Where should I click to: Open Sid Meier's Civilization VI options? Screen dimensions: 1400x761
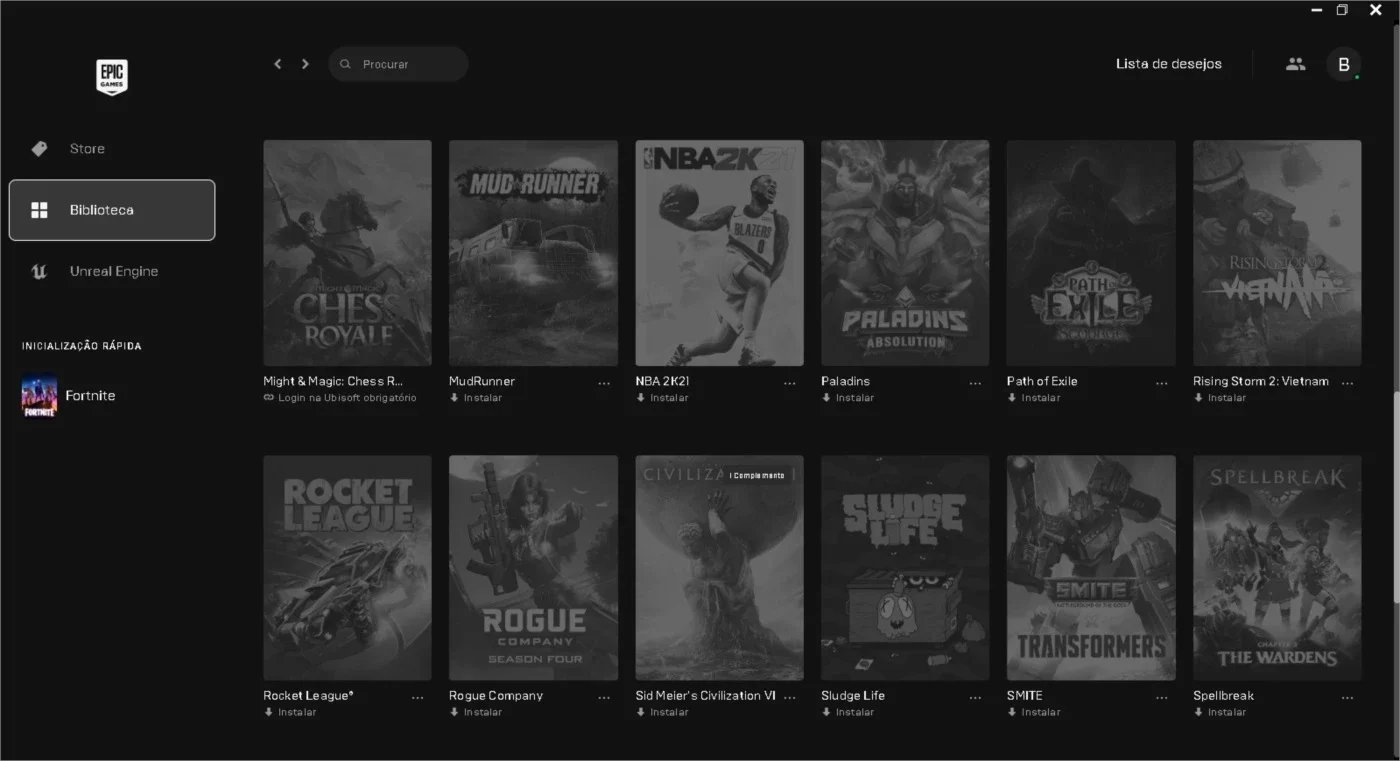pos(790,697)
